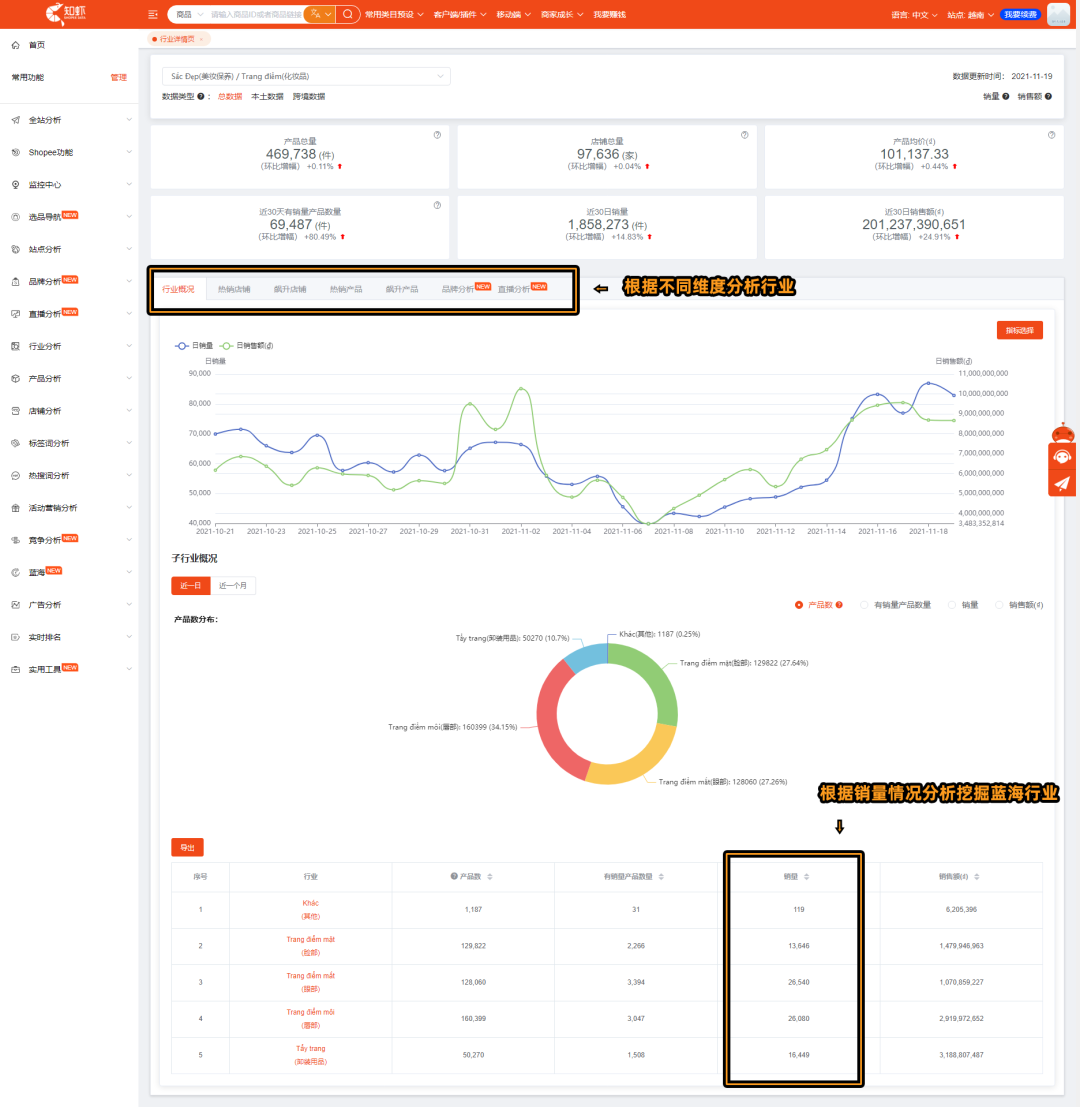Select the 有销量产品数量 radio option

point(864,605)
